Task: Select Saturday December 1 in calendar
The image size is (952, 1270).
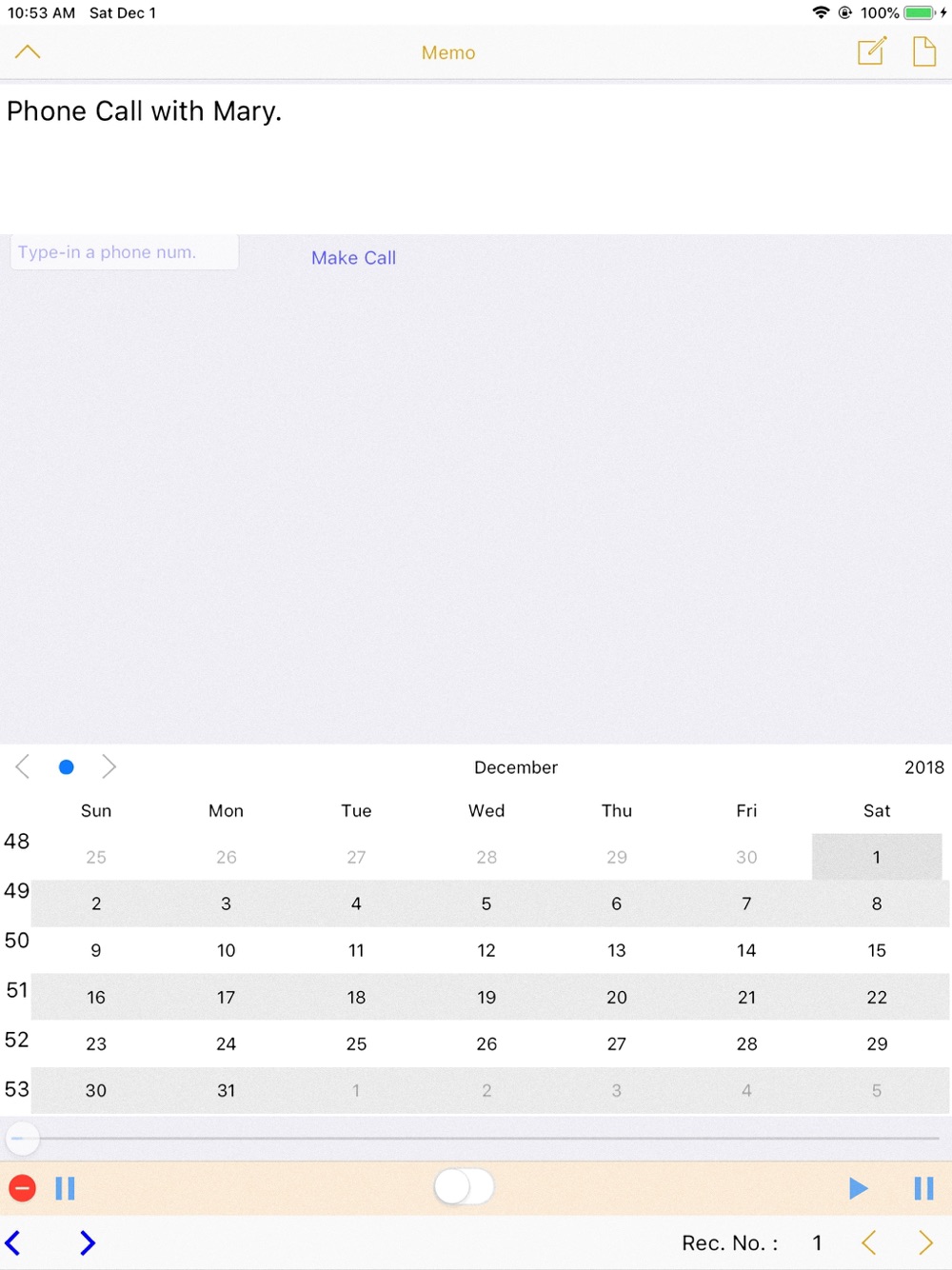Action: (877, 857)
